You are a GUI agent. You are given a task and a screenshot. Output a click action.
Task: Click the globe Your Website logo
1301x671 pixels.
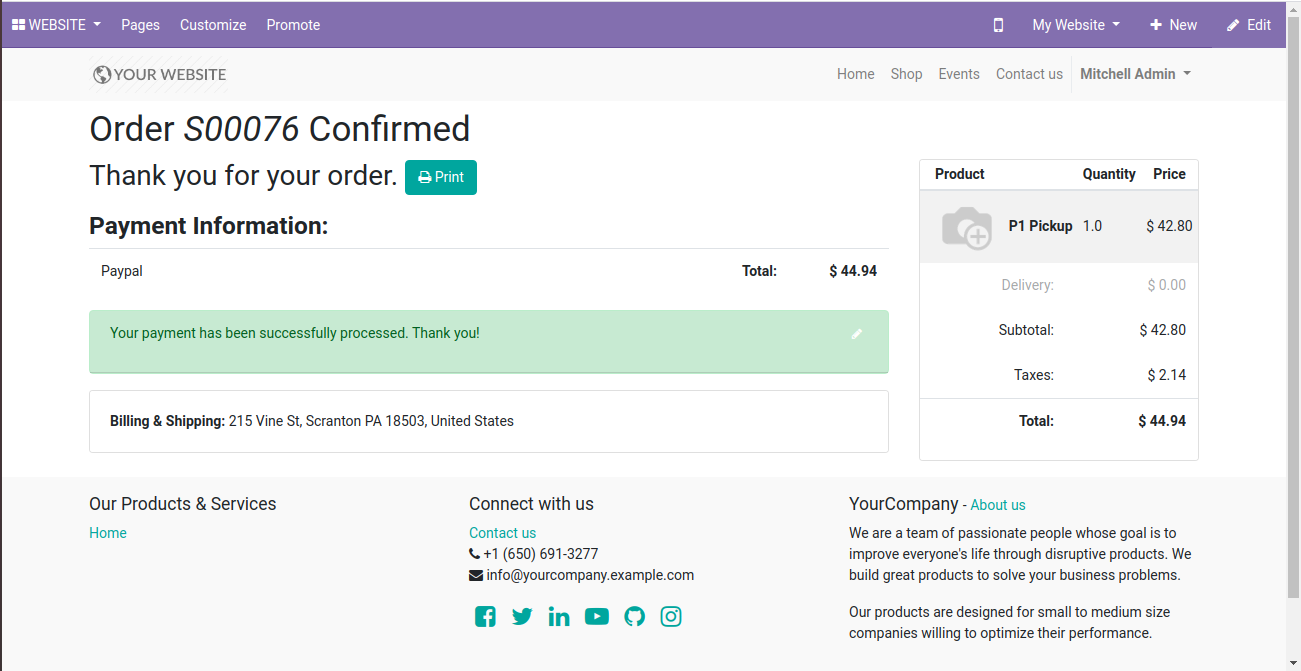pyautogui.click(x=159, y=74)
